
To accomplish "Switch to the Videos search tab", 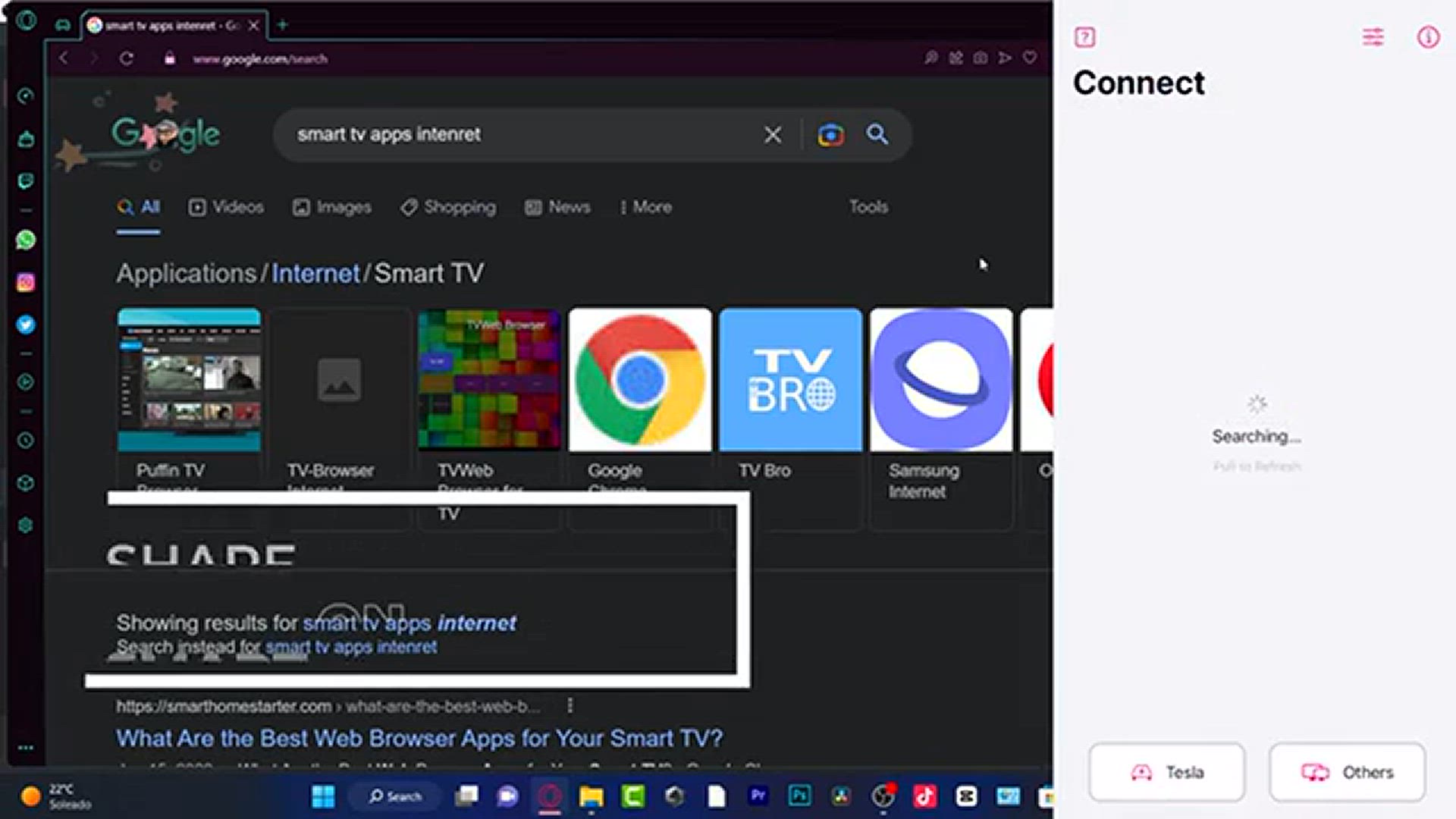I will (x=226, y=207).
